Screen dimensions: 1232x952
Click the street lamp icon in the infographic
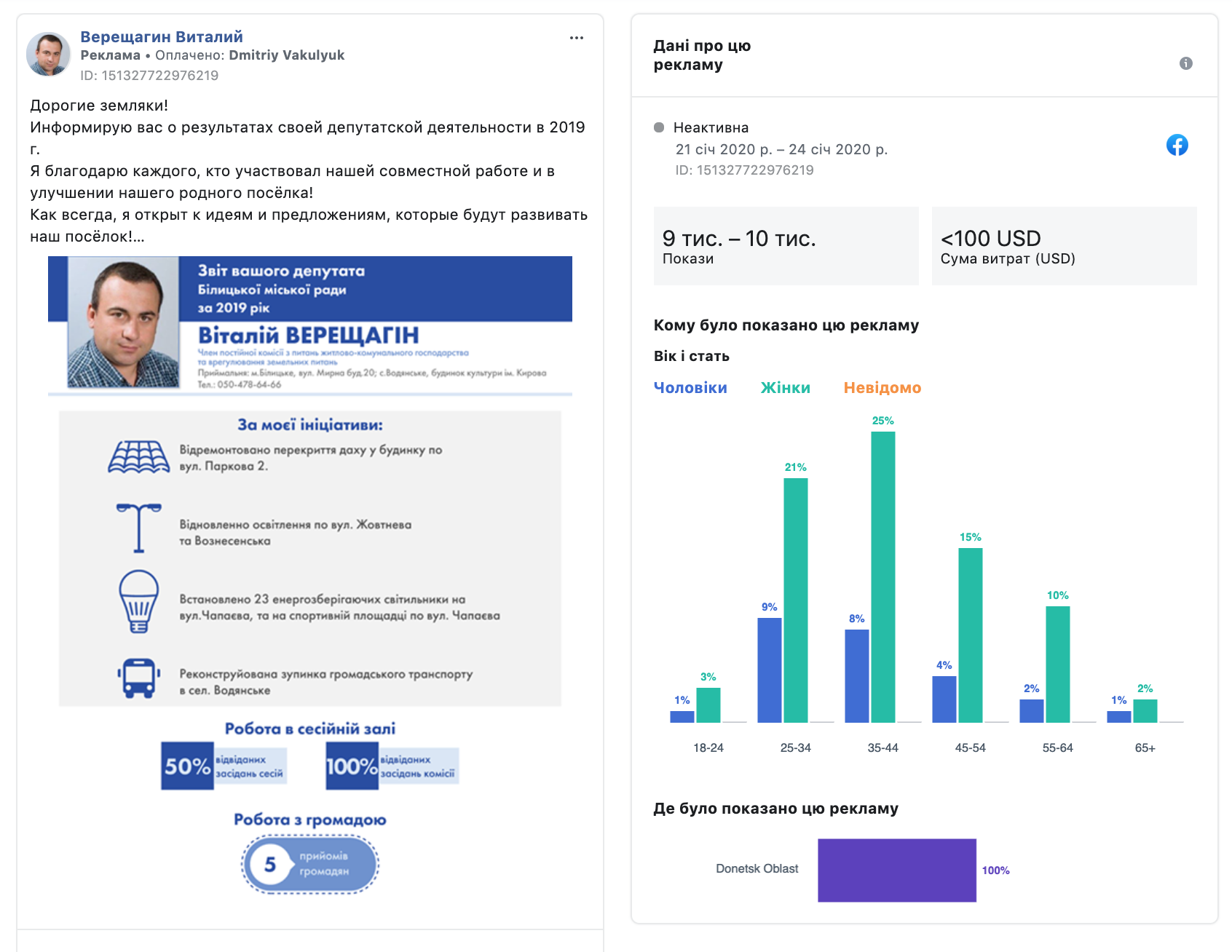tap(138, 528)
